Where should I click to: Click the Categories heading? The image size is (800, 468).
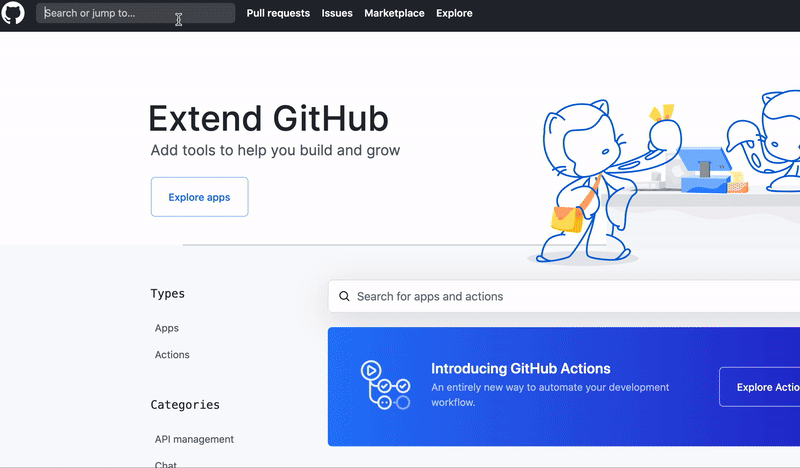coord(185,405)
